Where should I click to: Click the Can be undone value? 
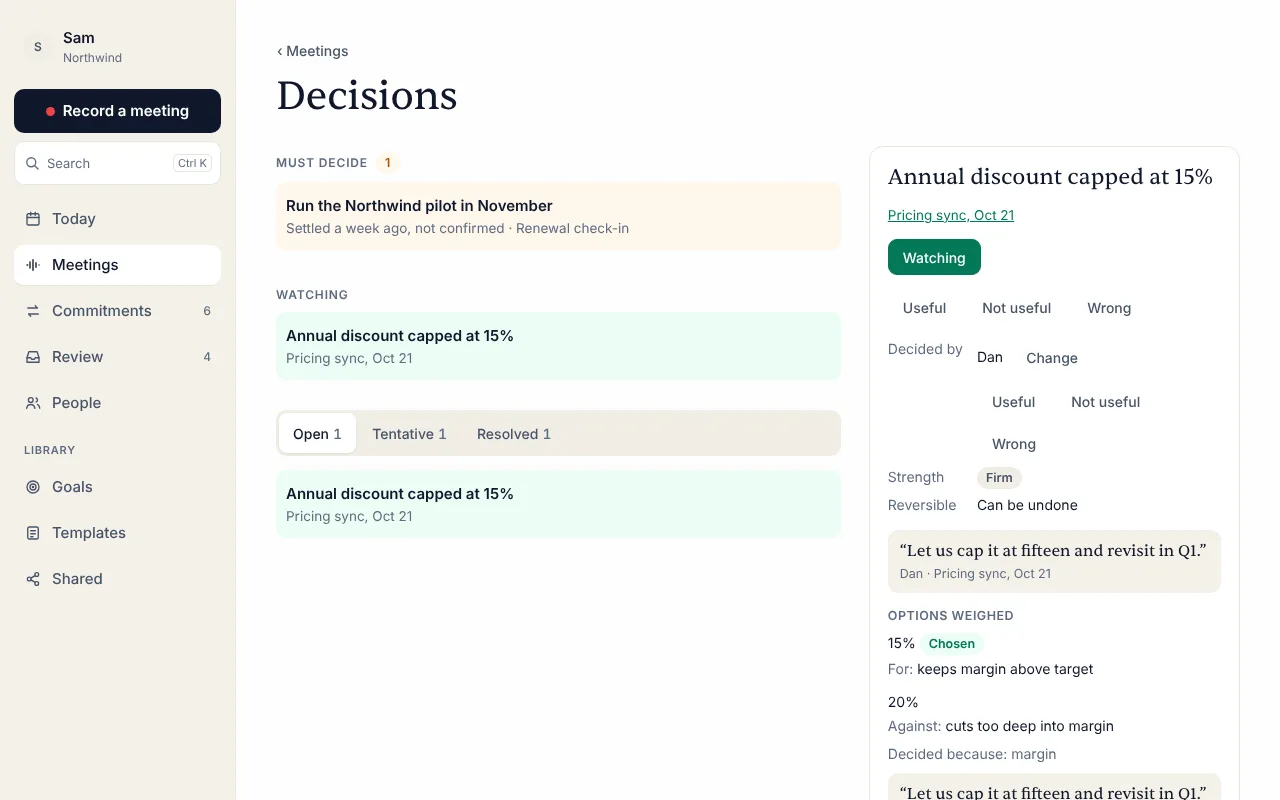point(1027,505)
